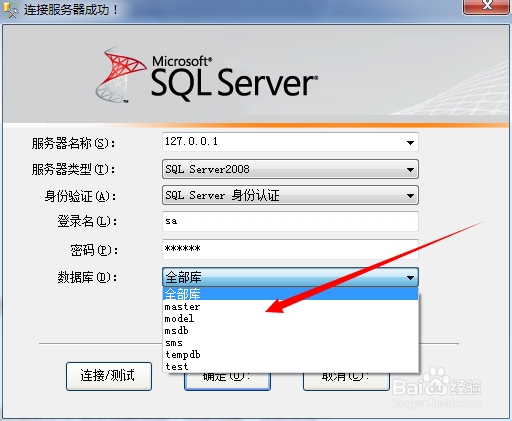Select 全部库 in the database list

291,294
